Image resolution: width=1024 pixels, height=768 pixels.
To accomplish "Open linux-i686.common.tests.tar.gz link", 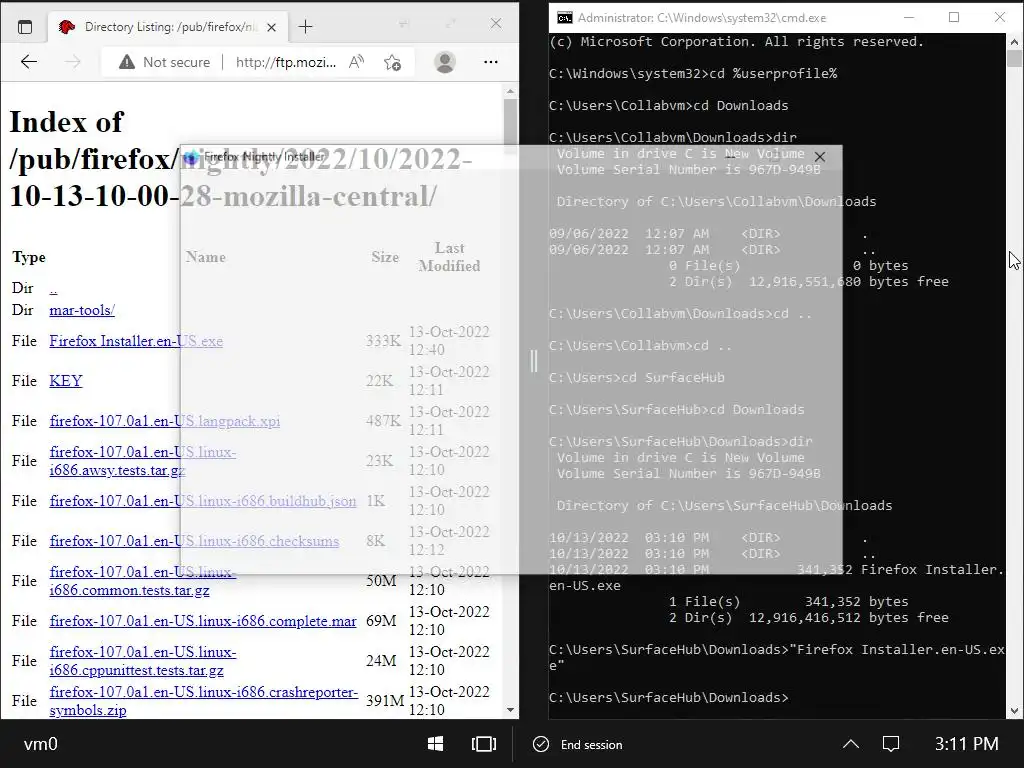I will coord(143,581).
